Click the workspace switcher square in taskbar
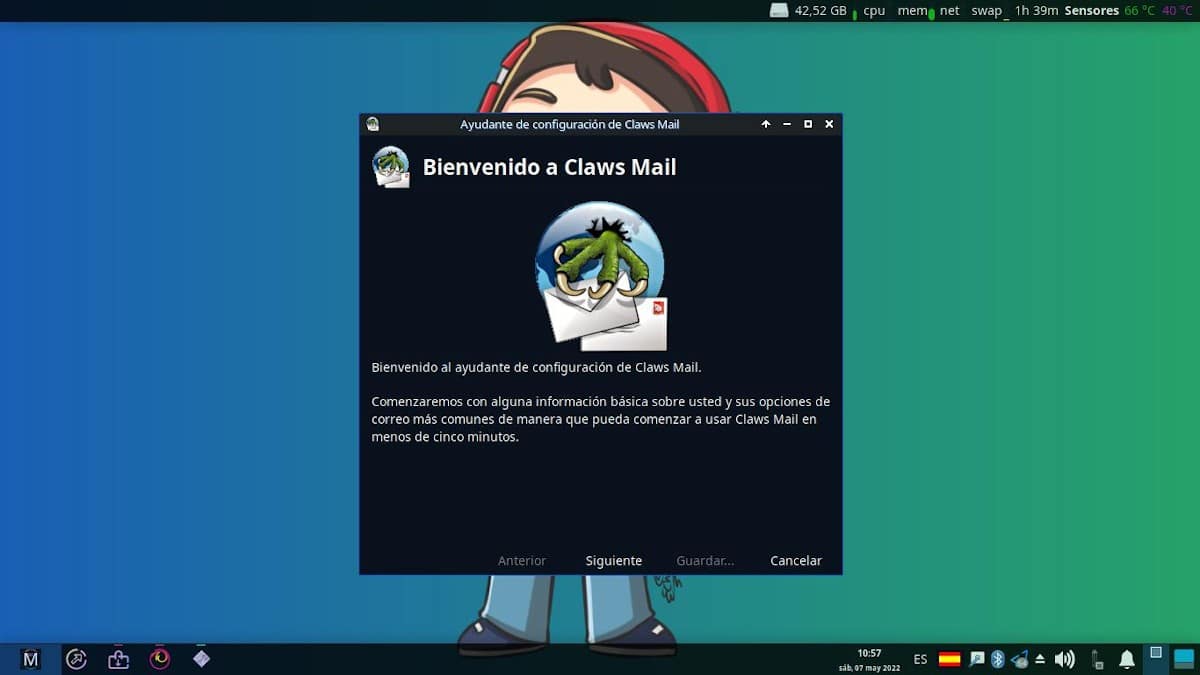 coord(1155,659)
